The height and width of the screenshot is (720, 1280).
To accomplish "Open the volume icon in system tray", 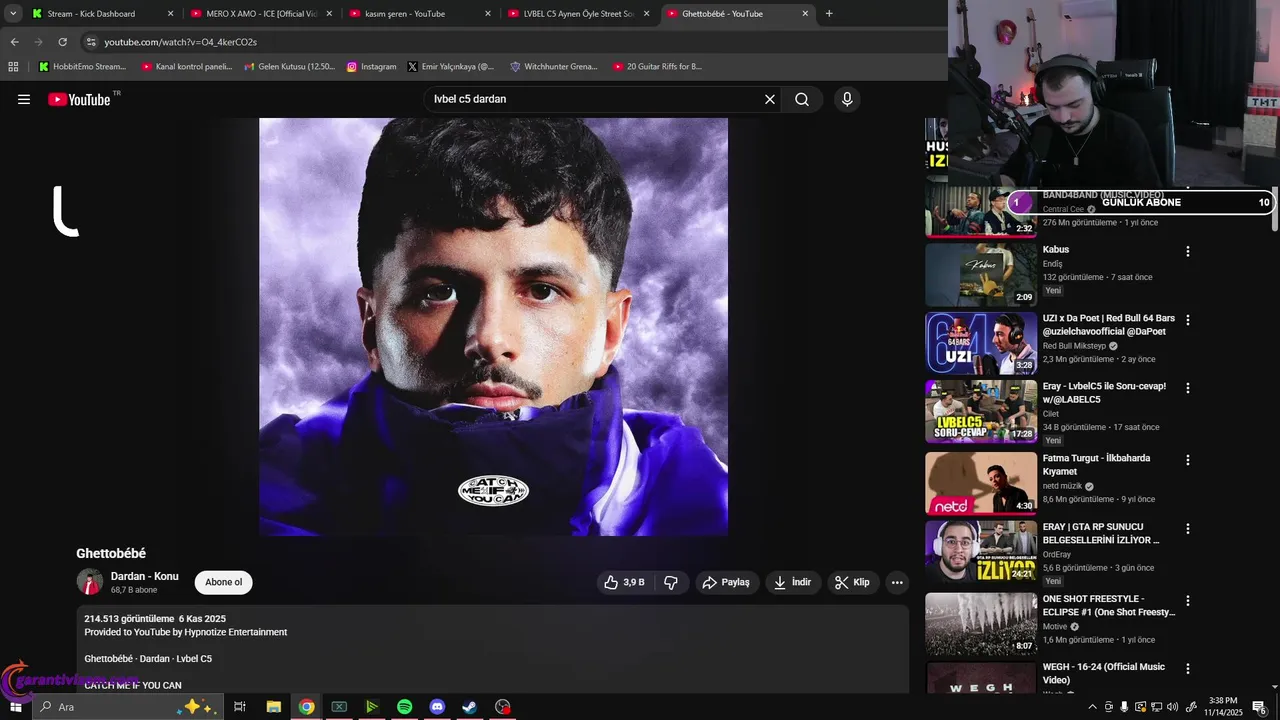I will coord(1172,707).
